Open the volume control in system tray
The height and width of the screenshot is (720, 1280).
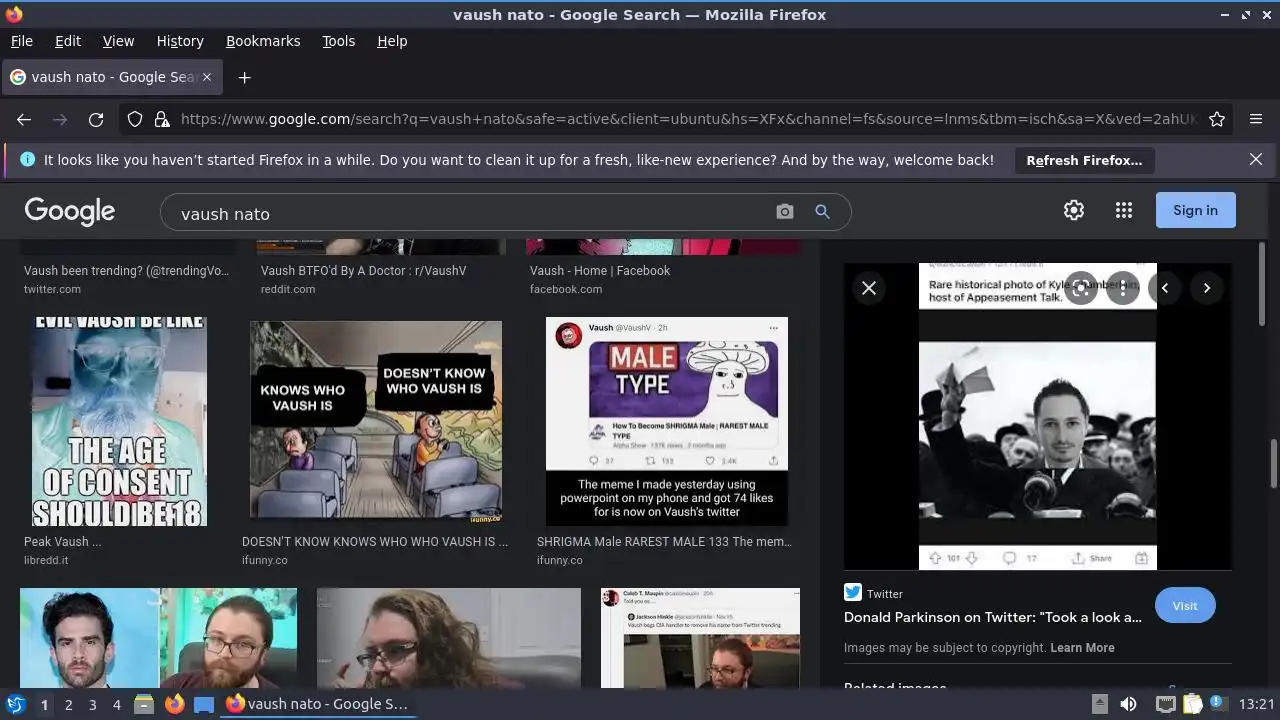(x=1128, y=704)
